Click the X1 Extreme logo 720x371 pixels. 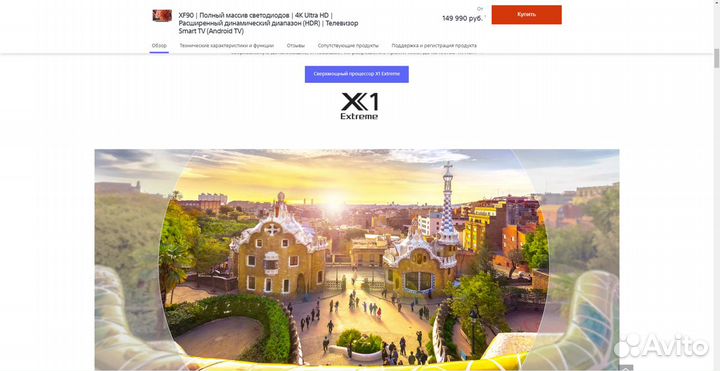[x=360, y=106]
